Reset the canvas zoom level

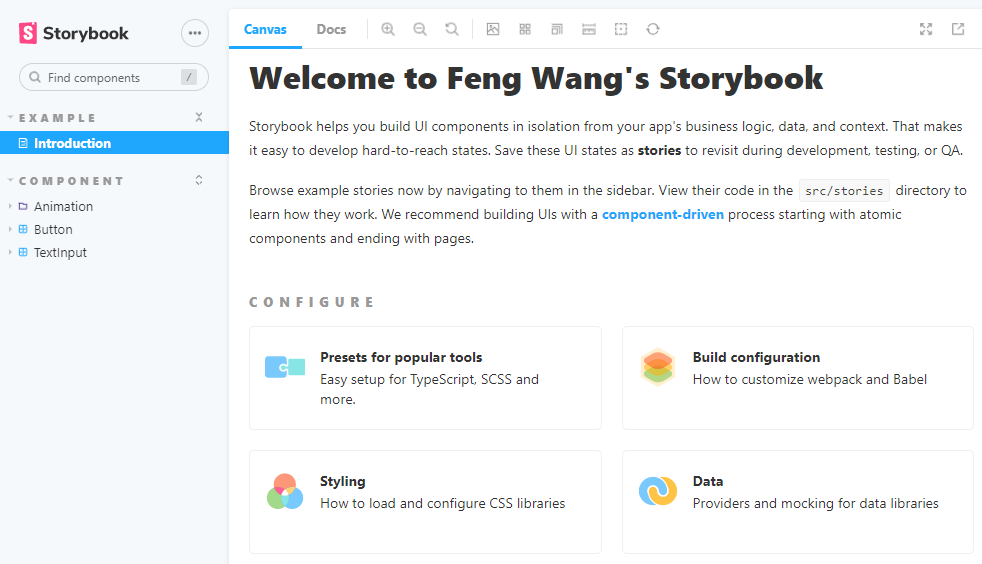click(x=452, y=29)
